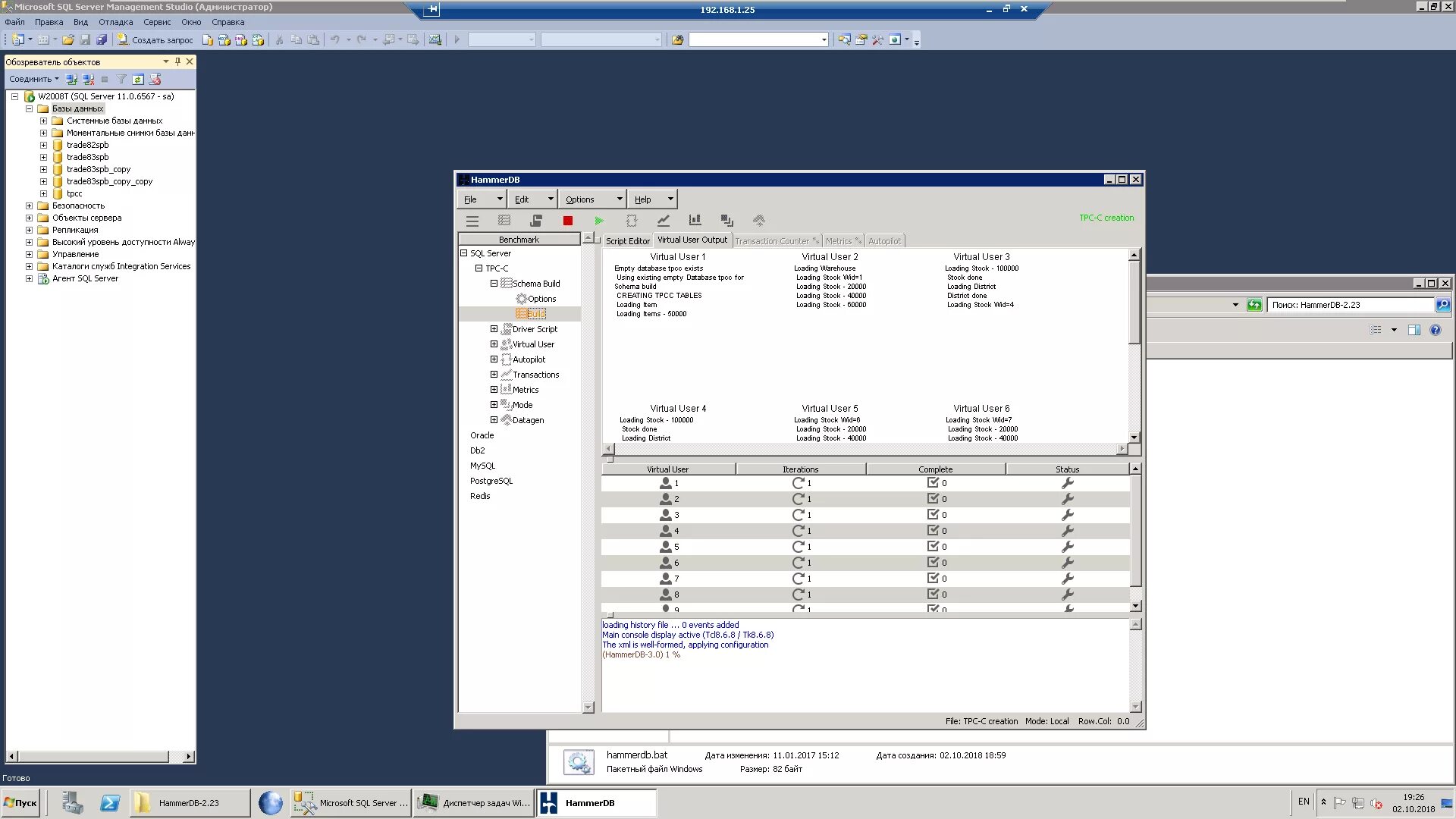This screenshot has width=1456, height=819.
Task: Switch to Диспетчер задач taskbar button
Action: (x=474, y=803)
